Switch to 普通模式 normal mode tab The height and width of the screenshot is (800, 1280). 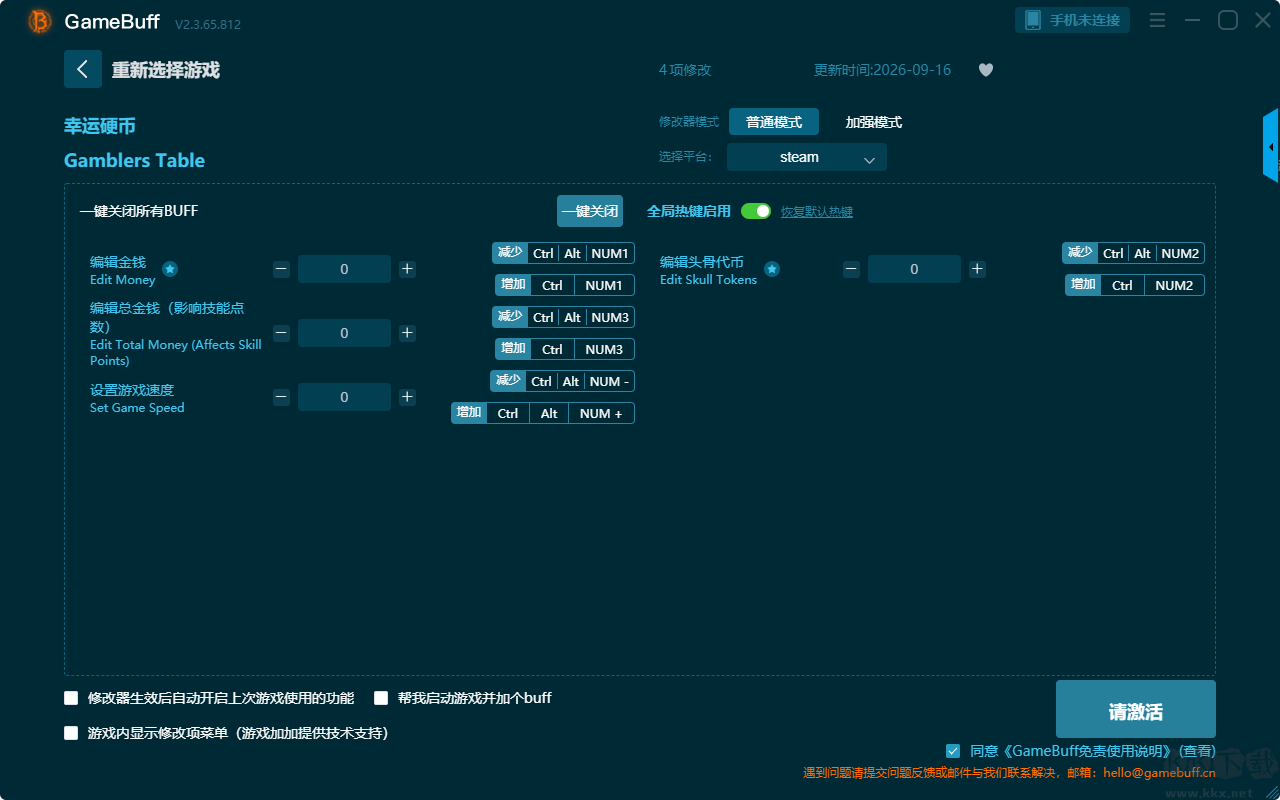click(x=774, y=122)
